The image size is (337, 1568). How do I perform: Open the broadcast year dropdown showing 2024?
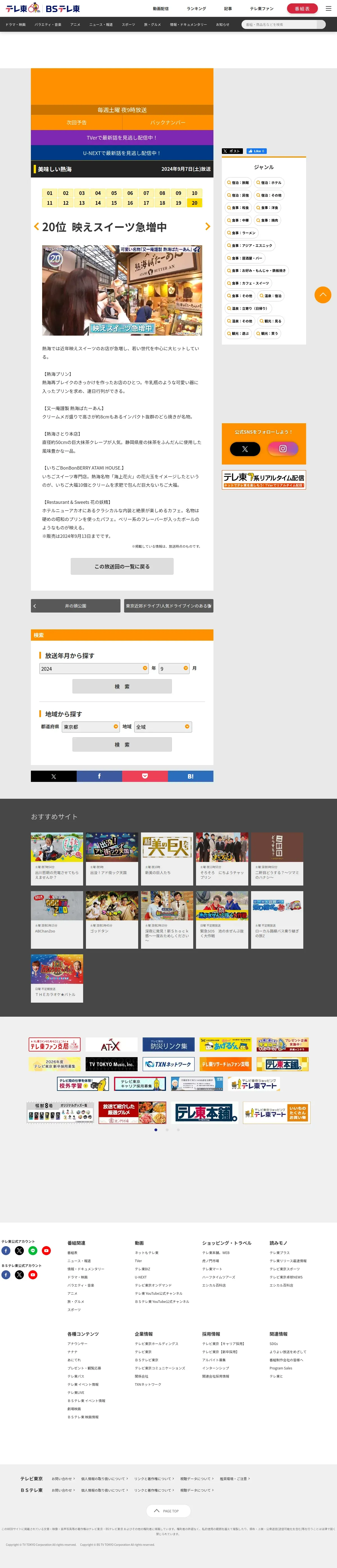pos(94,668)
